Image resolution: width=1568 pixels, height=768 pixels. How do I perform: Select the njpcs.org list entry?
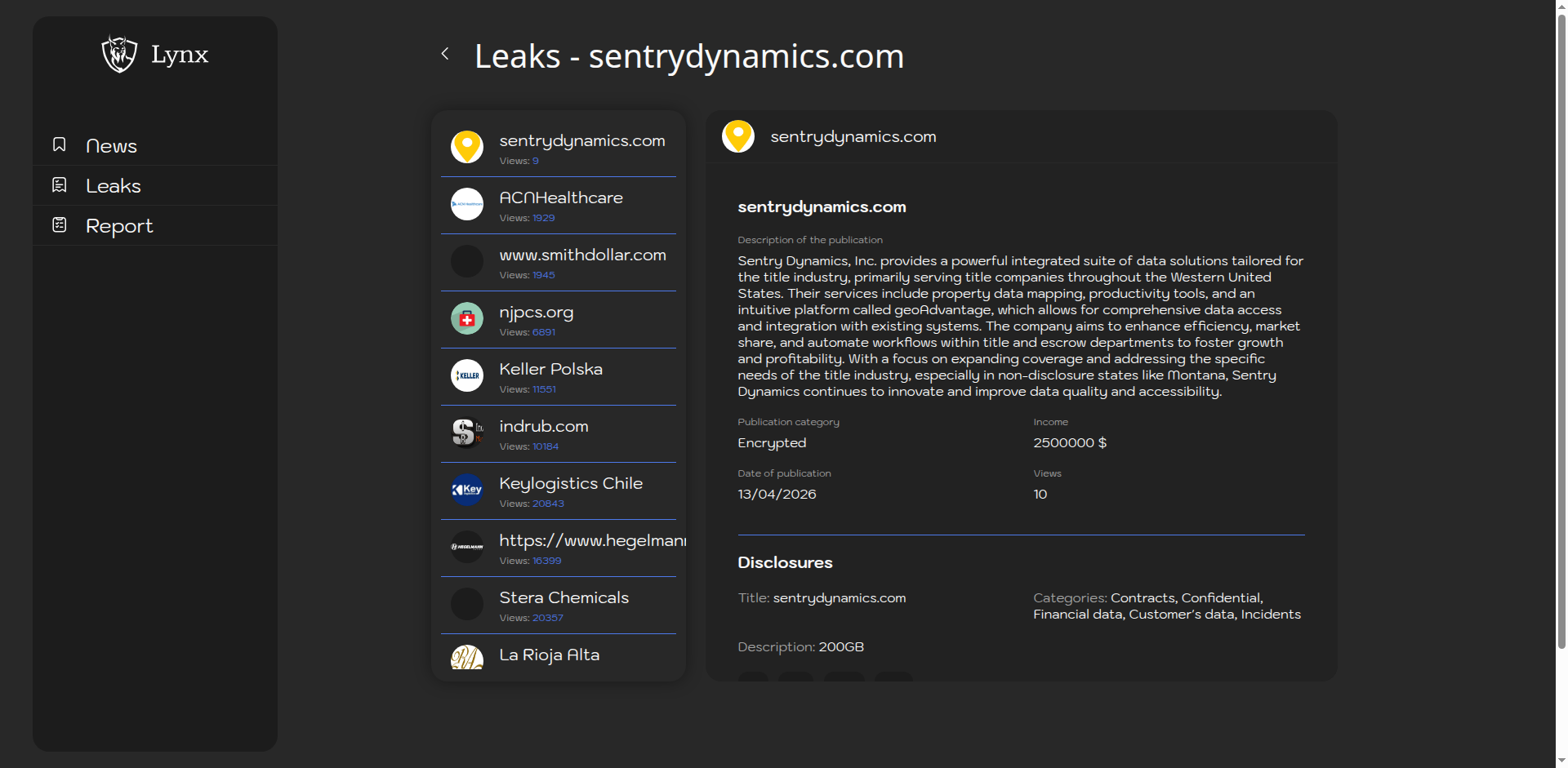559,319
